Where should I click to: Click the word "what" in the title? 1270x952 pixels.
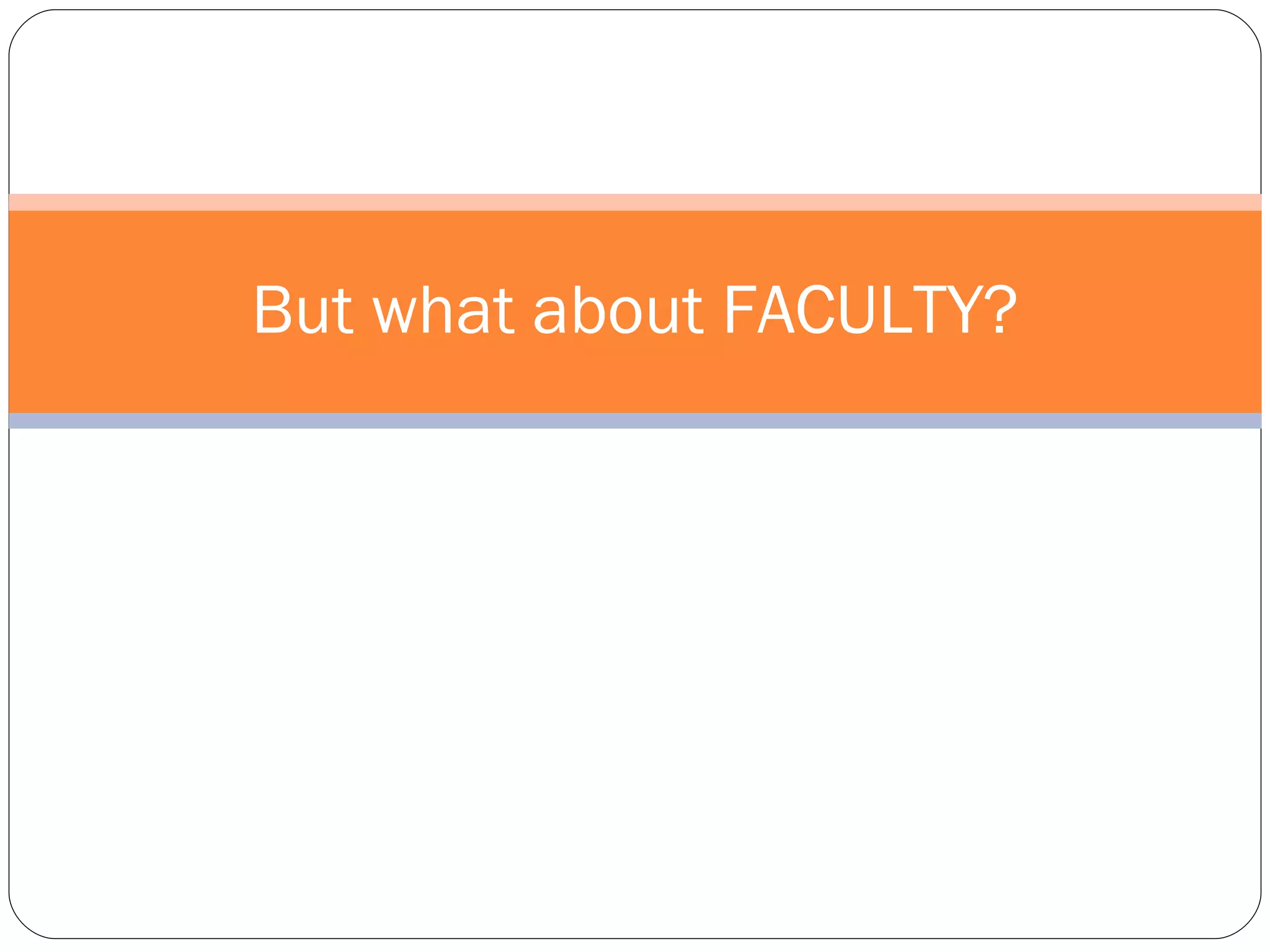[x=443, y=309]
